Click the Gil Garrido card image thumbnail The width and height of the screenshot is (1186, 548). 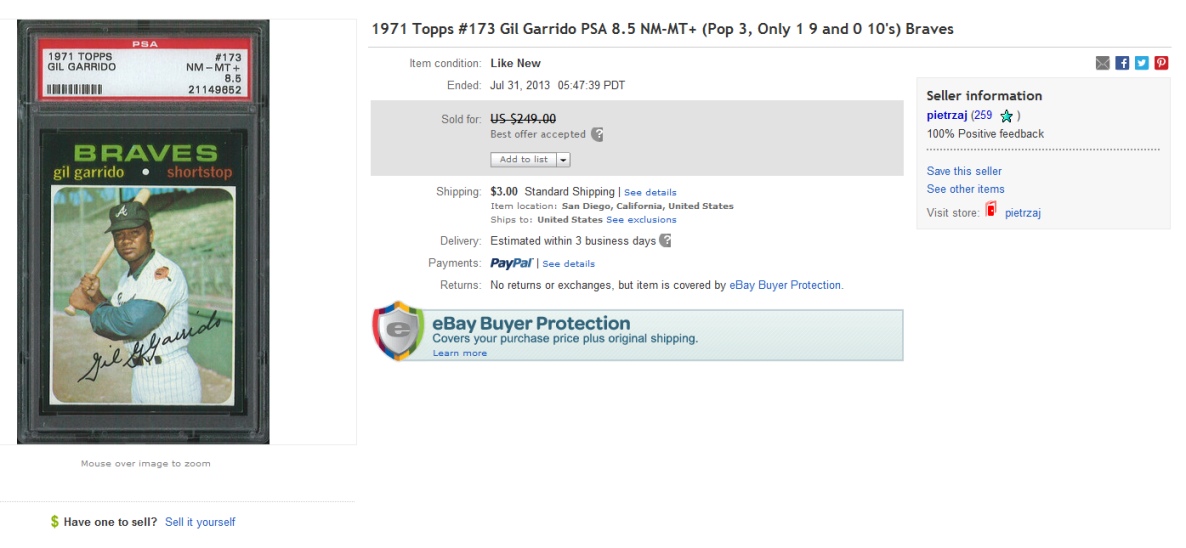[143, 232]
